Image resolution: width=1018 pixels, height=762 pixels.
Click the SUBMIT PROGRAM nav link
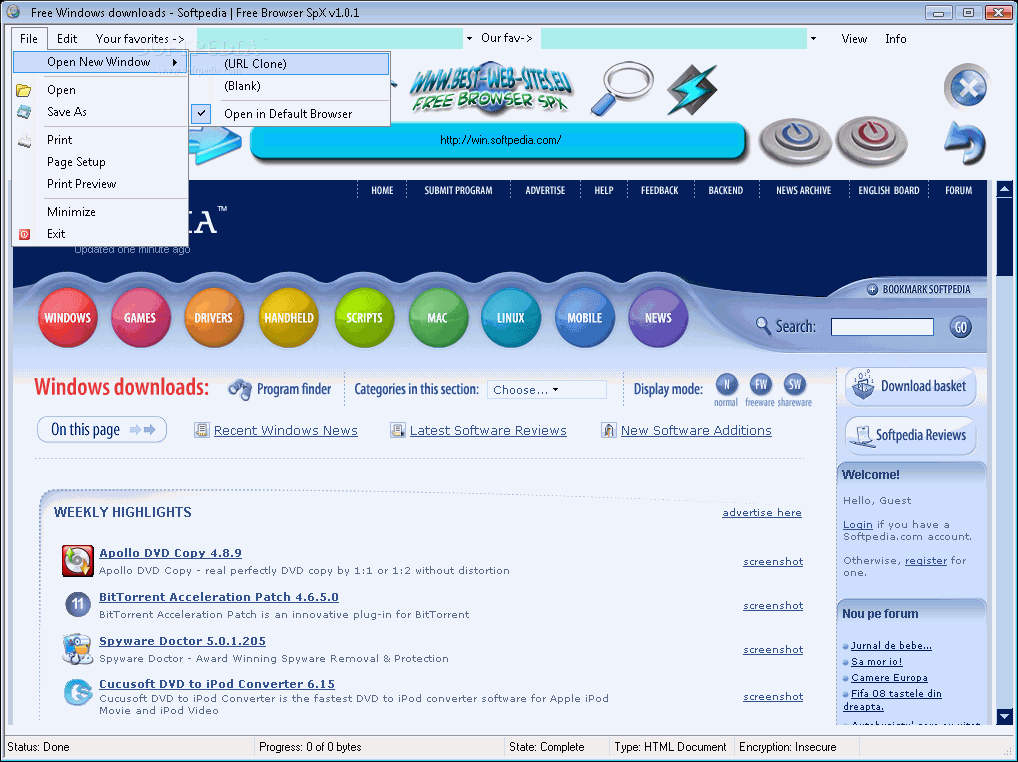click(x=458, y=190)
